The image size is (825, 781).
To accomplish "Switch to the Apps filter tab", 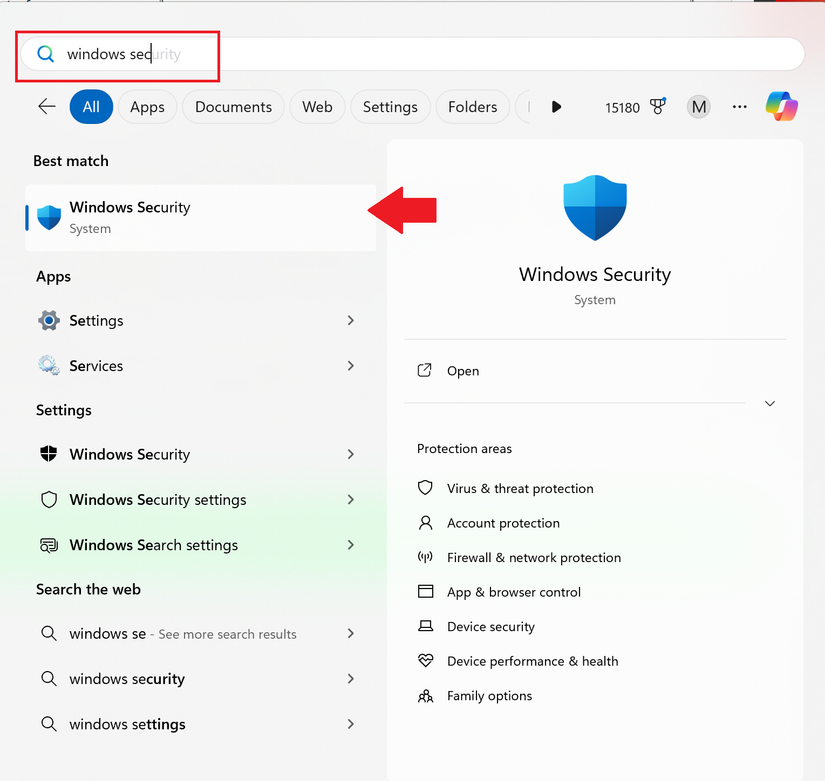I will (147, 106).
